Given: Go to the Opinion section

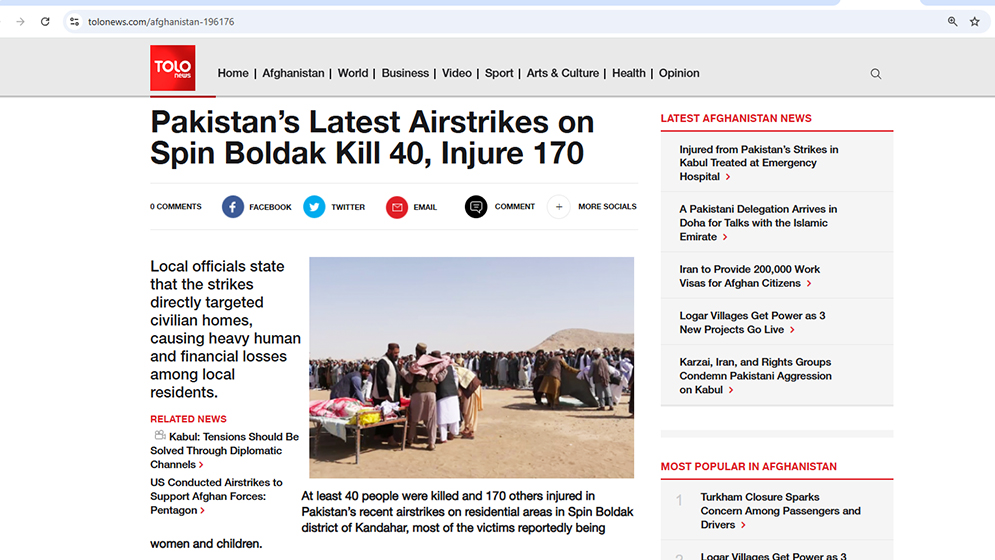Looking at the screenshot, I should click(x=679, y=73).
